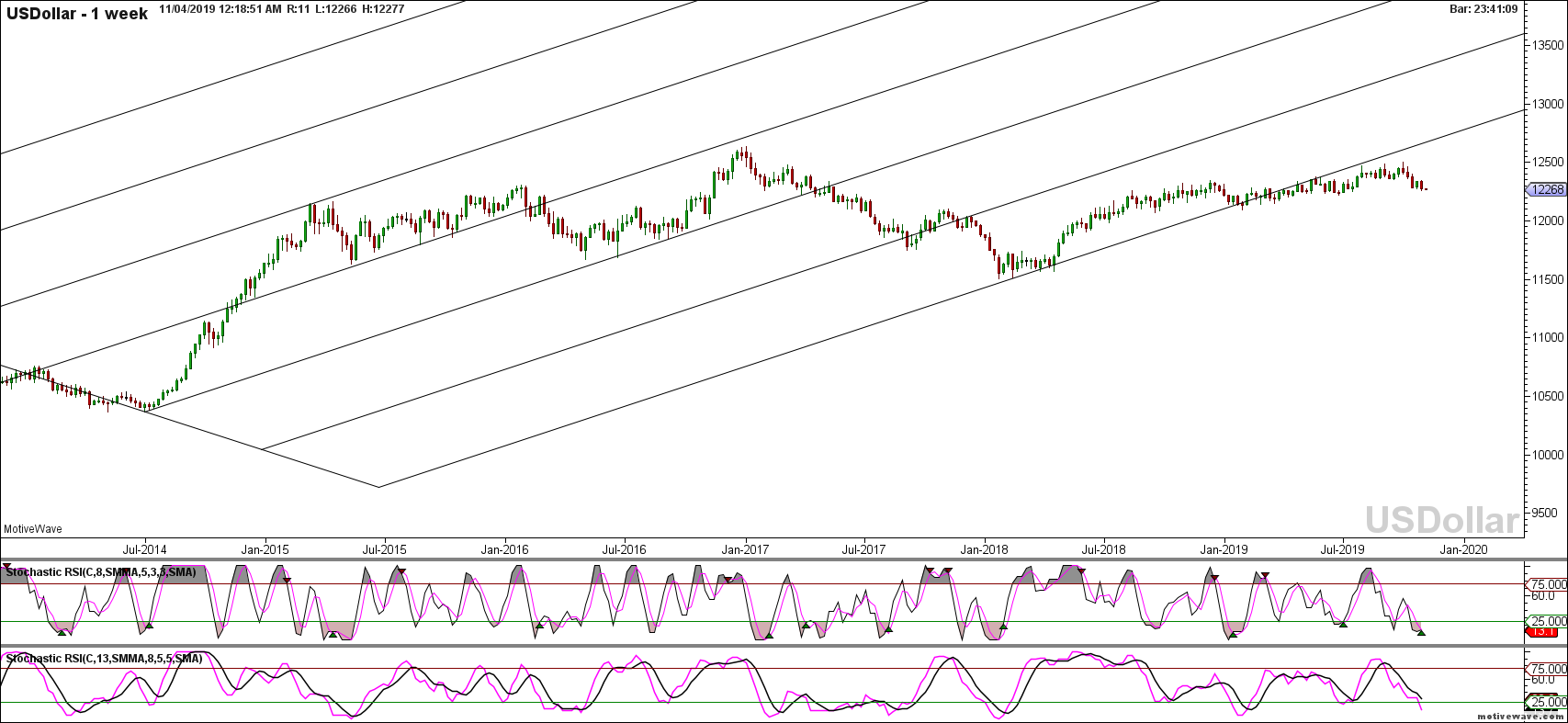1568x723 pixels.
Task: Select the Jan-2018 date label
Action: (985, 549)
